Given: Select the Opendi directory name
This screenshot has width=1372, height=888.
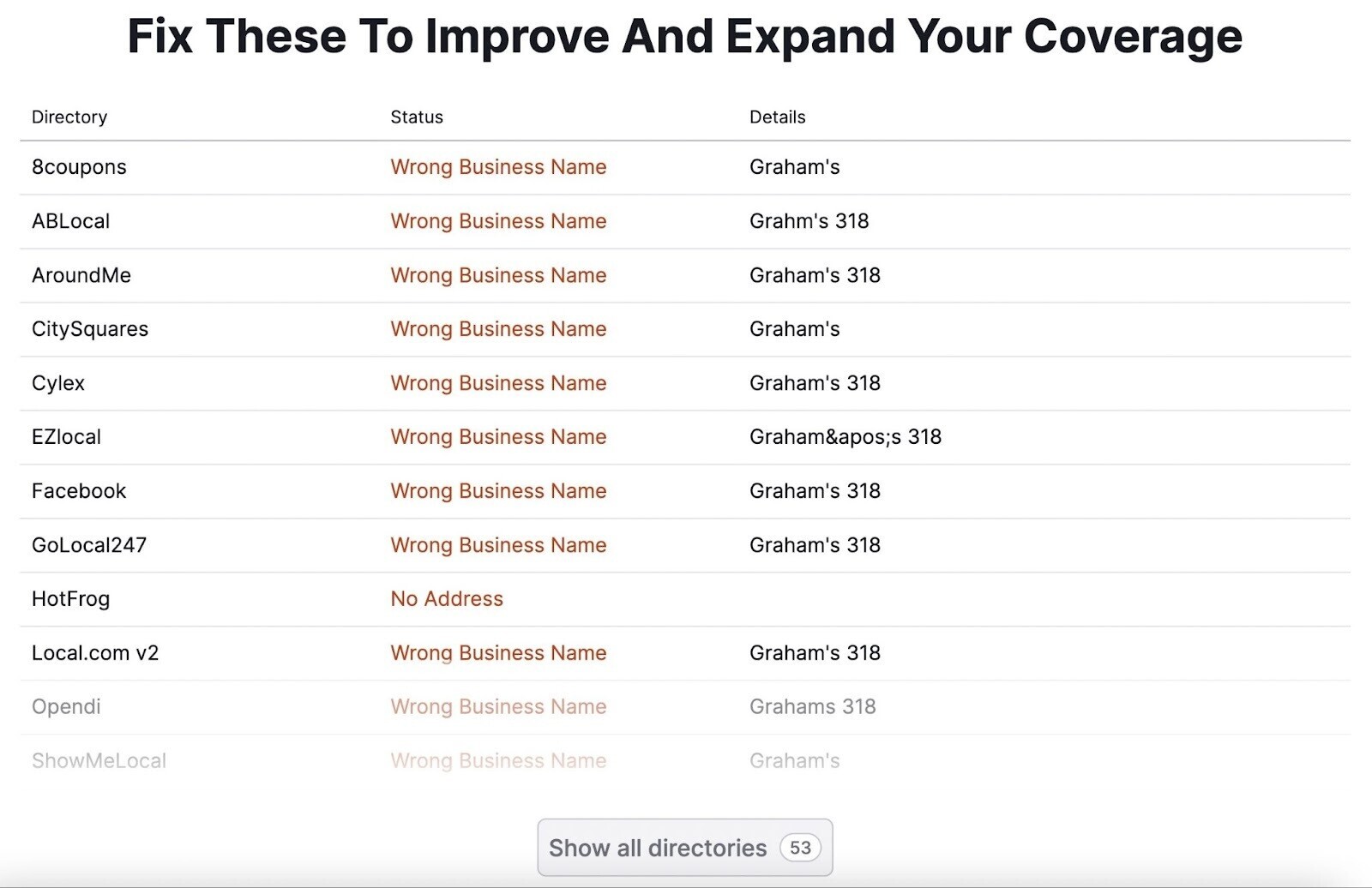Looking at the screenshot, I should [x=66, y=707].
